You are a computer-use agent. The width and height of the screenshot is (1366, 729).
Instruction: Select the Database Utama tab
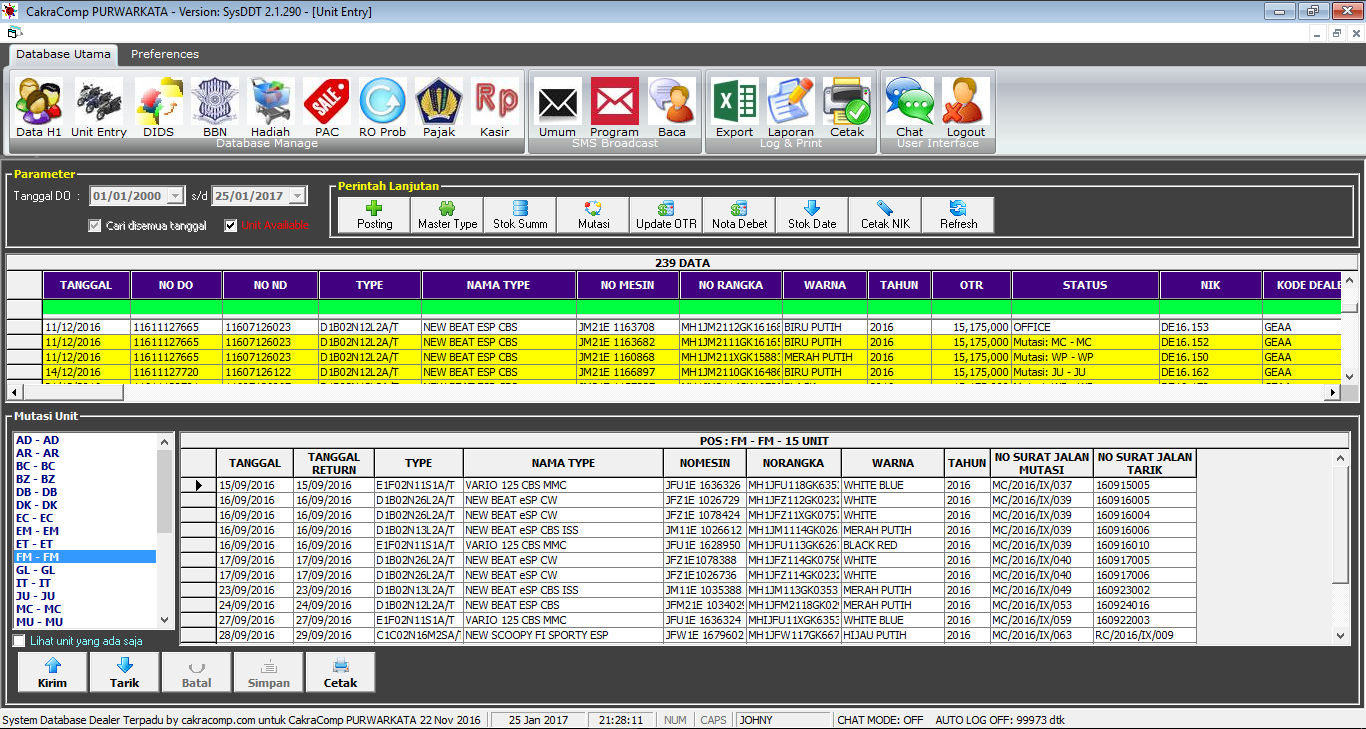coord(63,54)
